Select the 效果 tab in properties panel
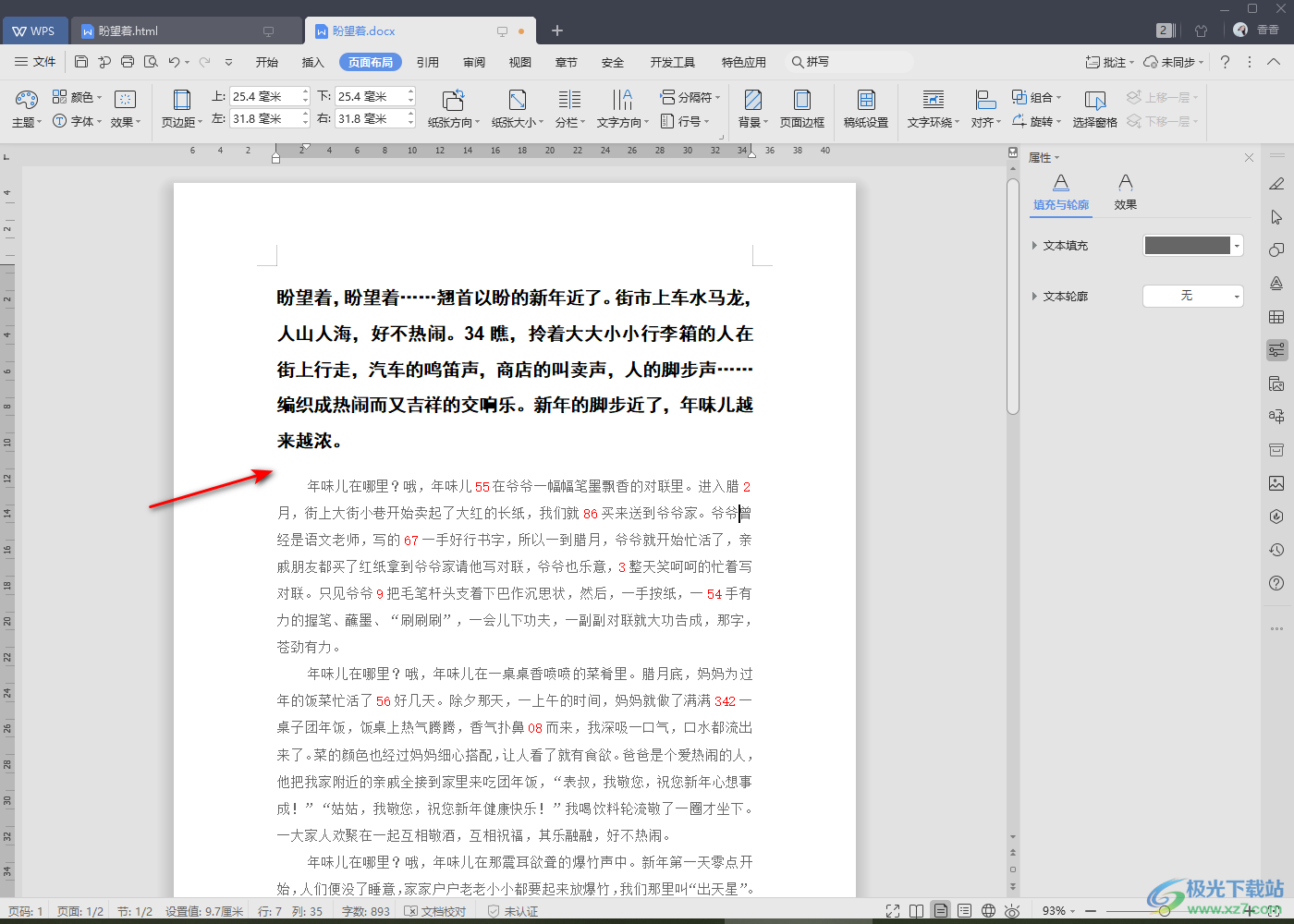 [1125, 193]
